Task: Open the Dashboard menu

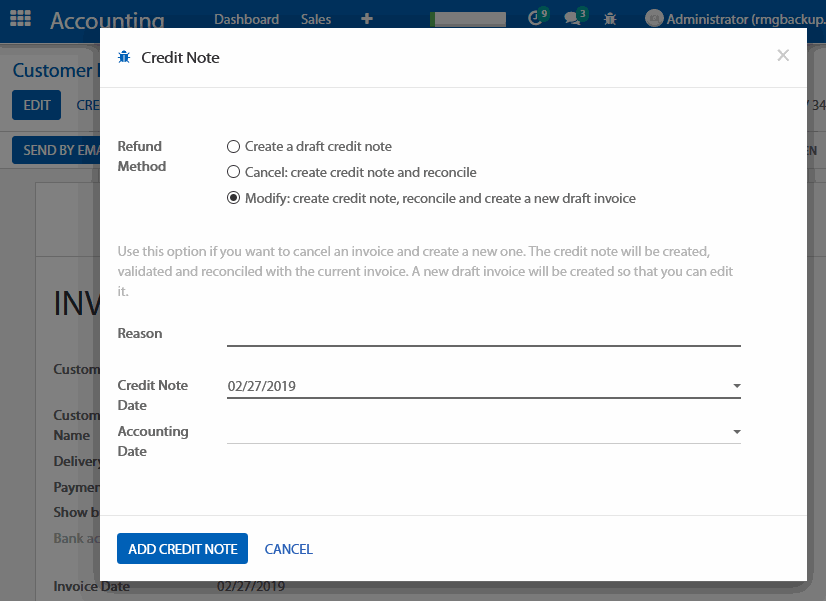Action: point(246,19)
